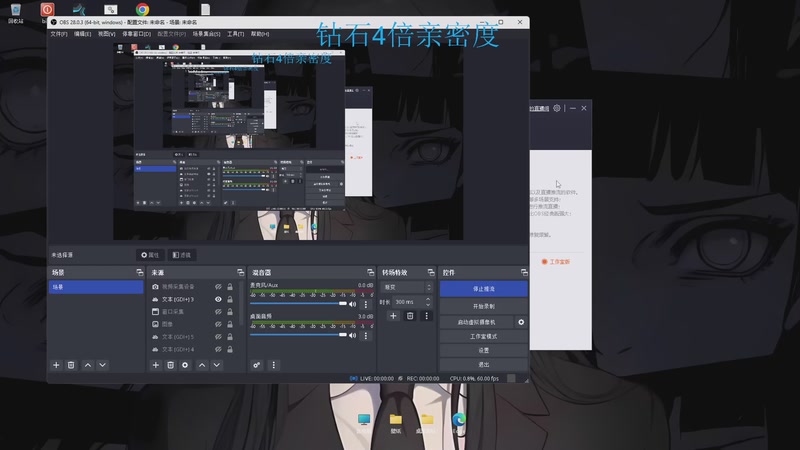800x450 pixels.
Task: Undock the Audio Mixer panel float icon
Action: pos(370,272)
